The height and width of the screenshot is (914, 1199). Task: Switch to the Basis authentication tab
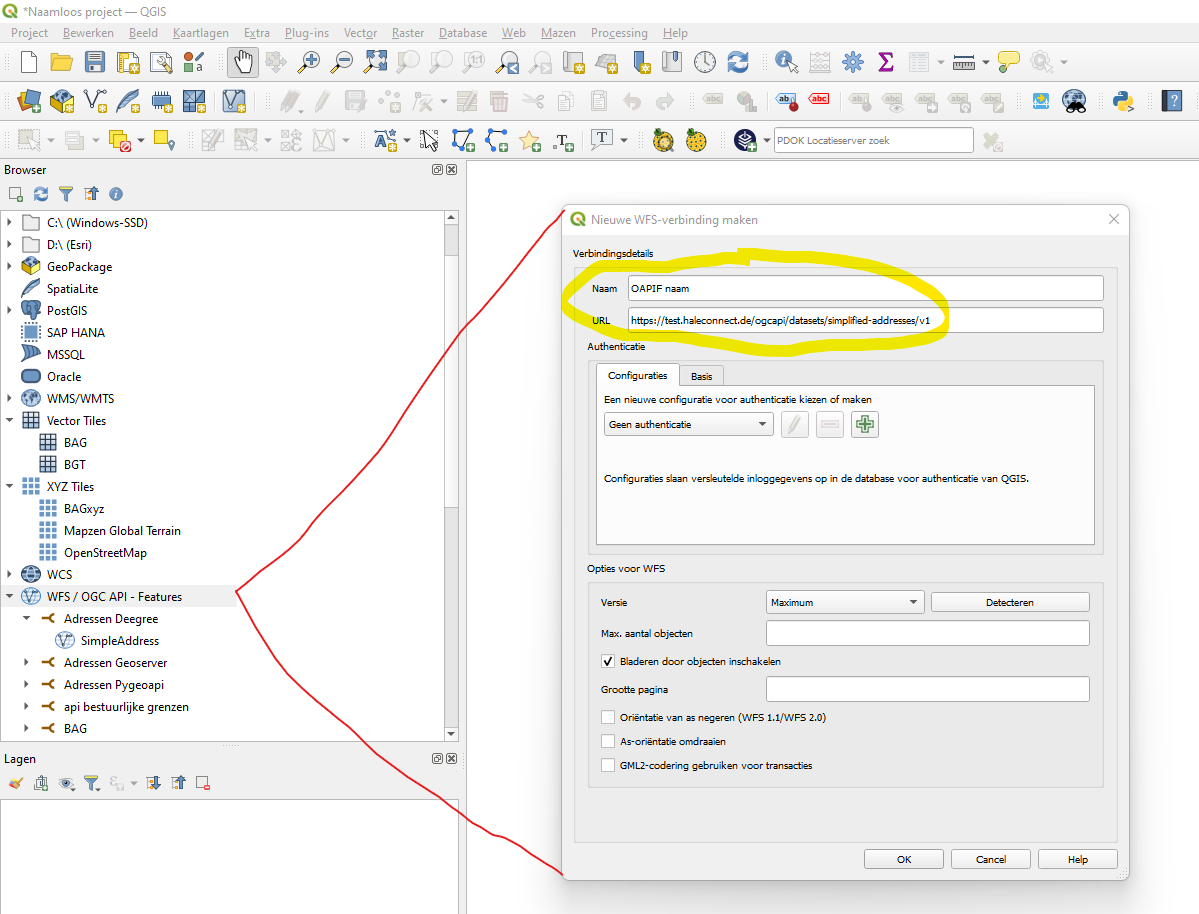click(x=701, y=376)
